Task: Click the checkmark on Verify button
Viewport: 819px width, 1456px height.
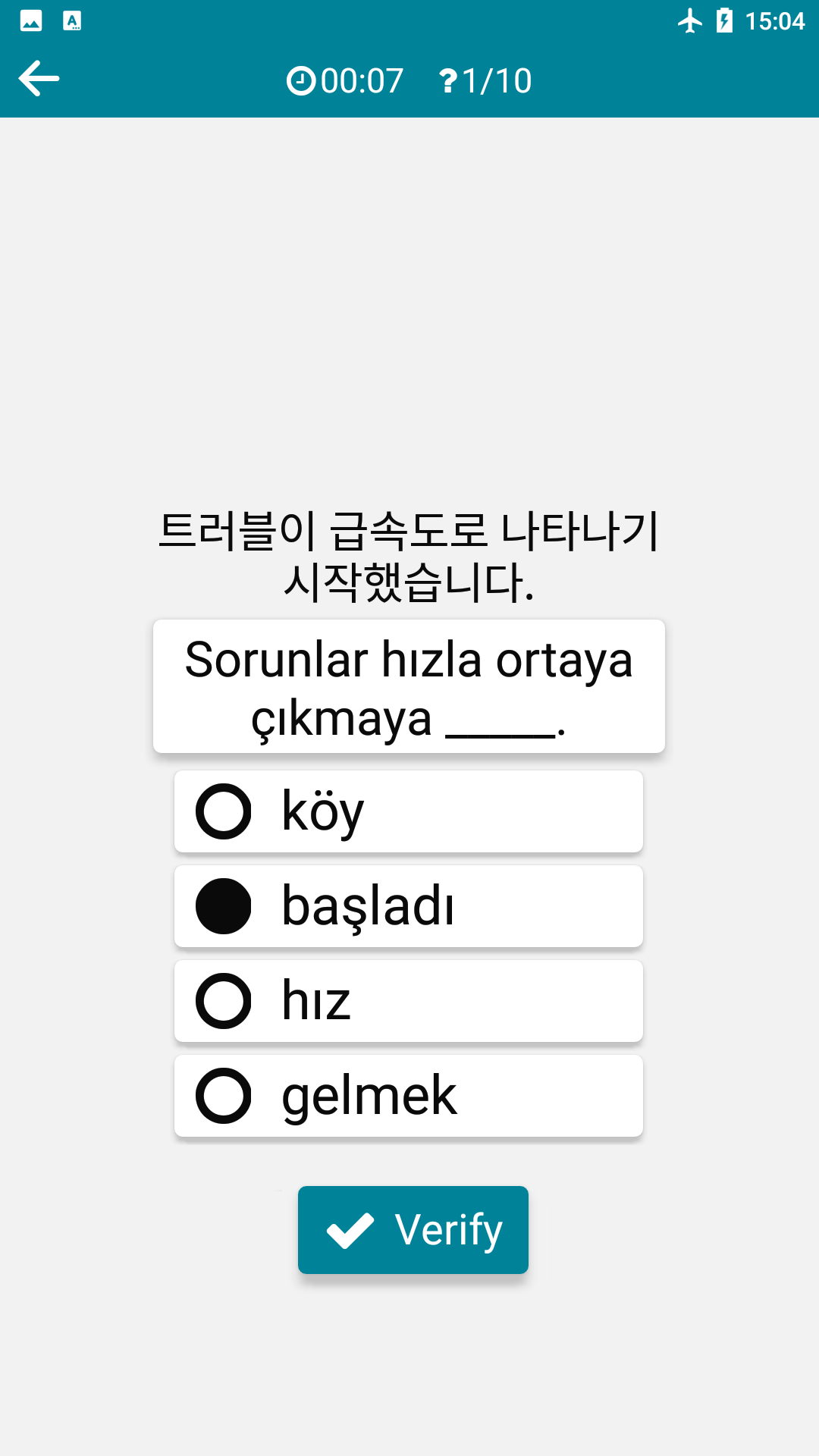Action: [x=350, y=1230]
